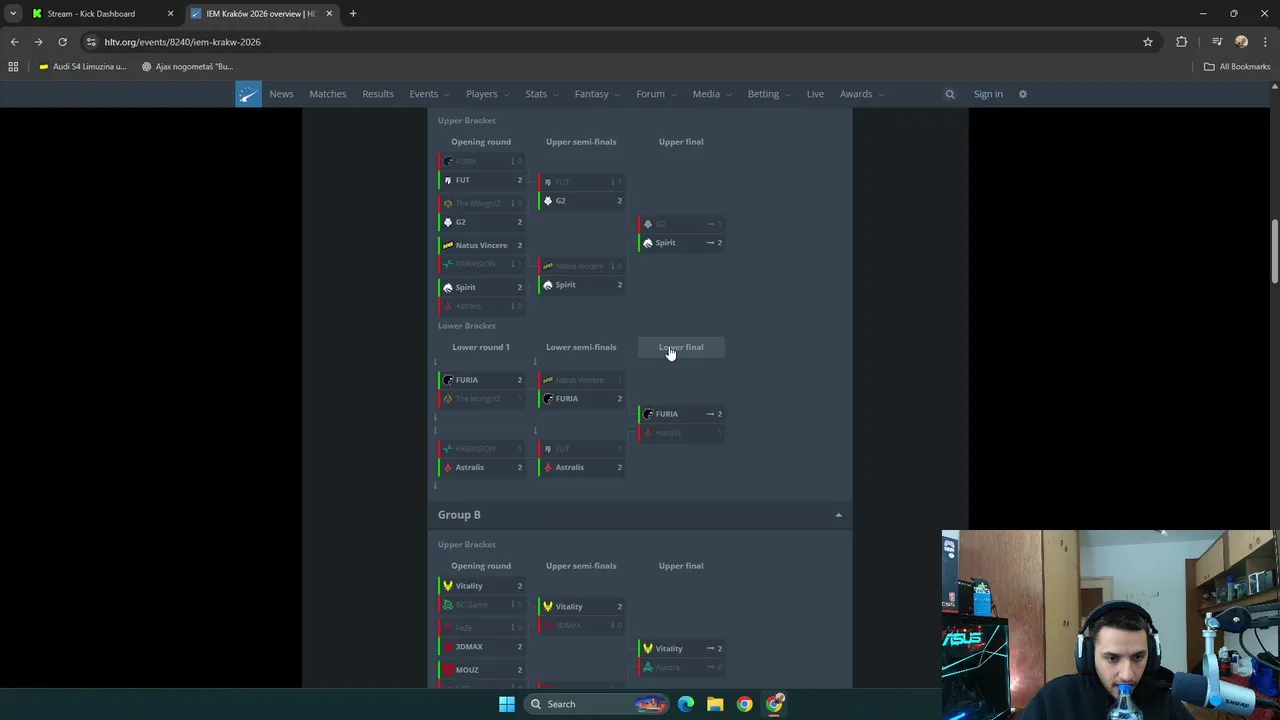Go forward with the browser forward arrow
Image resolution: width=1280 pixels, height=720 pixels.
pyautogui.click(x=38, y=42)
